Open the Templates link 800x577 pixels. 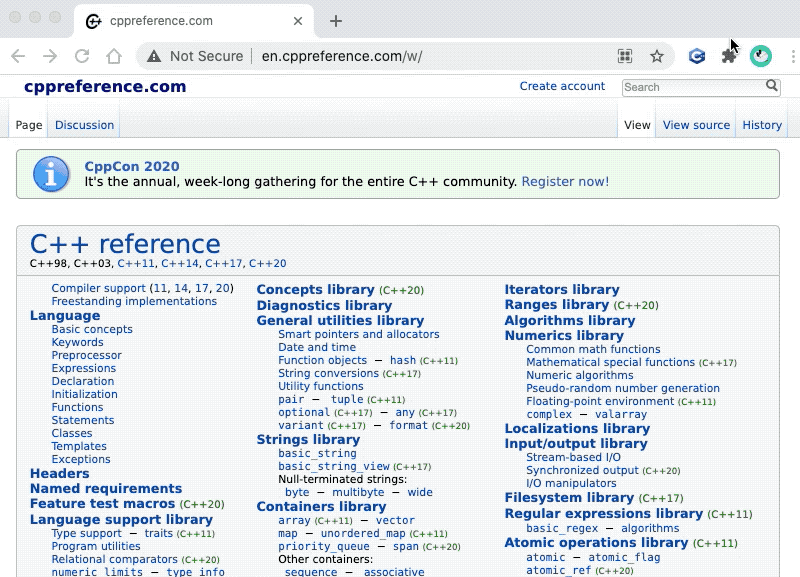pyautogui.click(x=79, y=446)
